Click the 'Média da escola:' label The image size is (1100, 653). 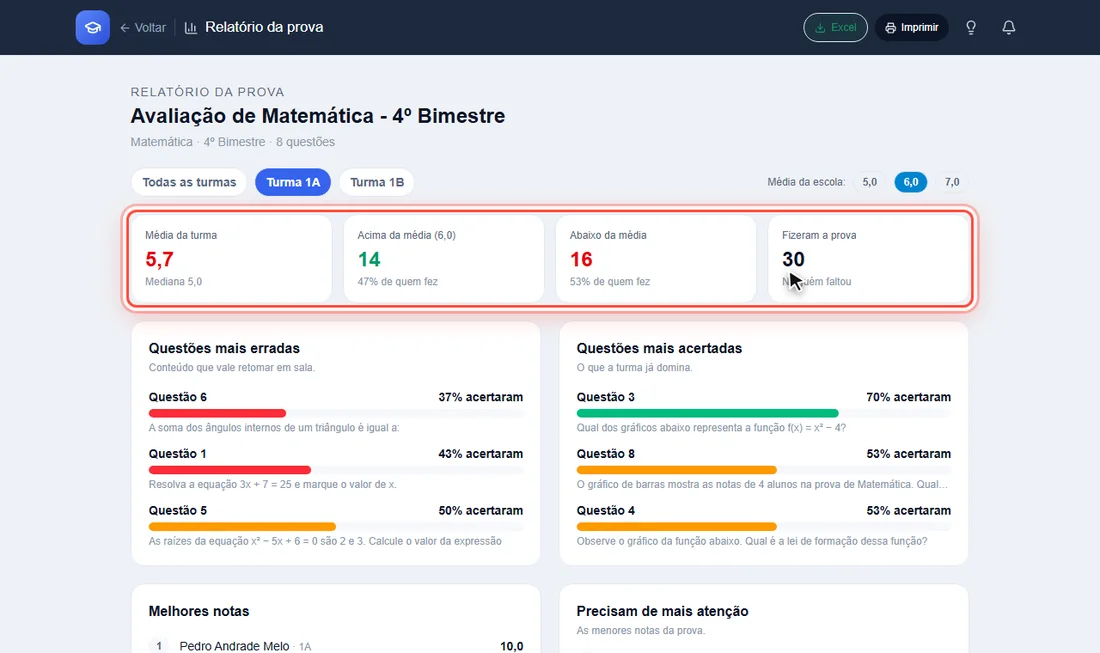tap(806, 182)
